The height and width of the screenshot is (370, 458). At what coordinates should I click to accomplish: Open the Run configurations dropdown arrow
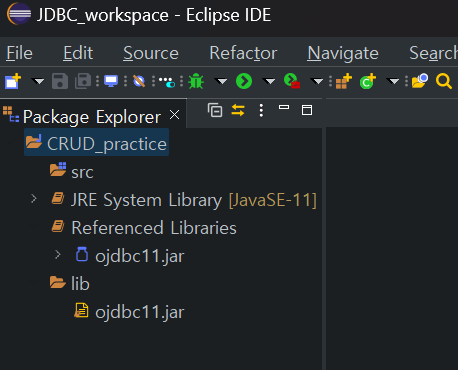[269, 81]
